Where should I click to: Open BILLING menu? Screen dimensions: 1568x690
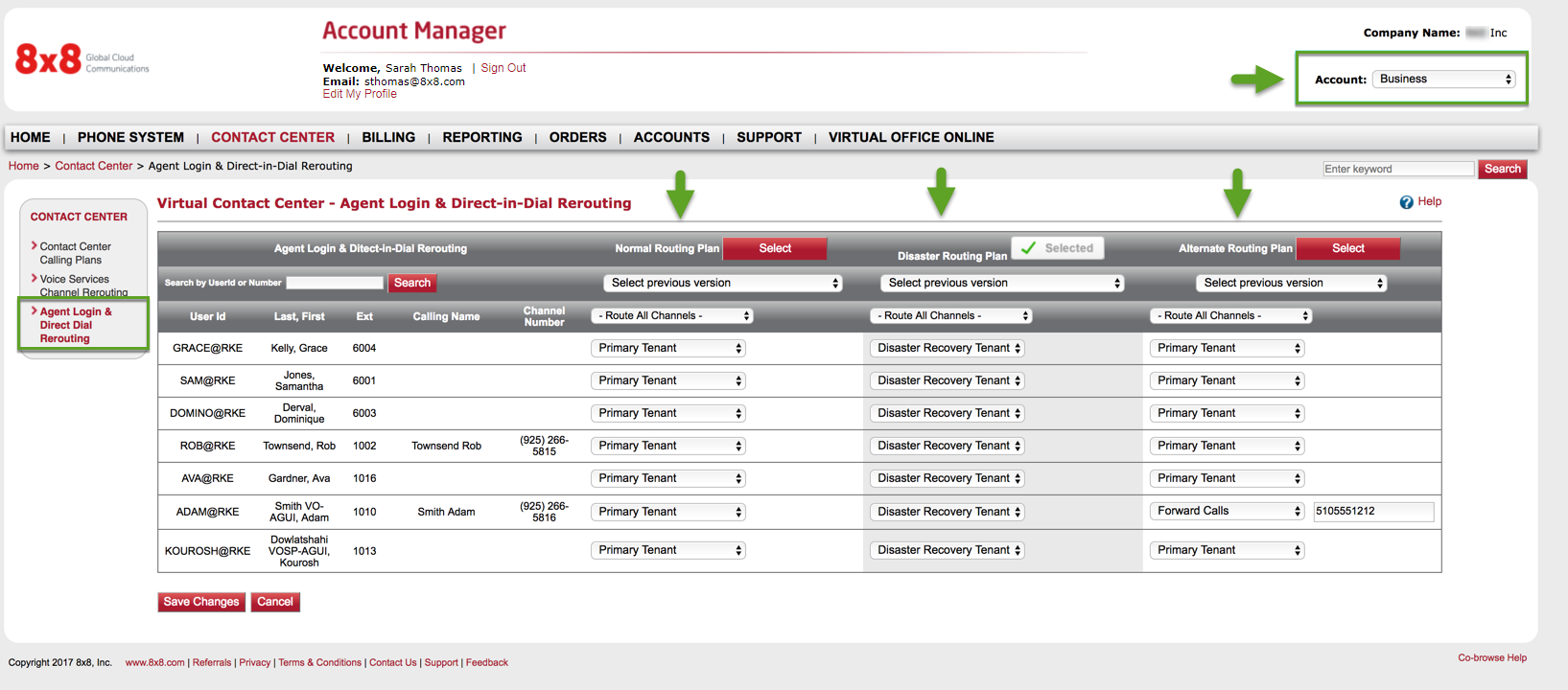coord(388,138)
